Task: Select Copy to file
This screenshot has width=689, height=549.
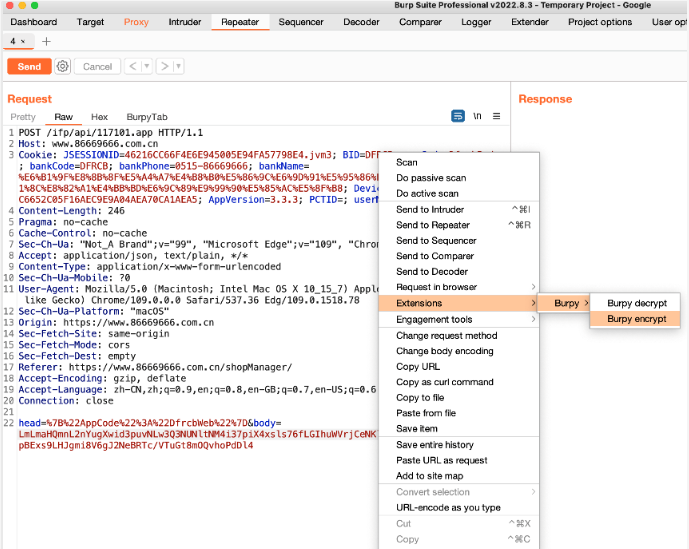Action: (x=459, y=397)
